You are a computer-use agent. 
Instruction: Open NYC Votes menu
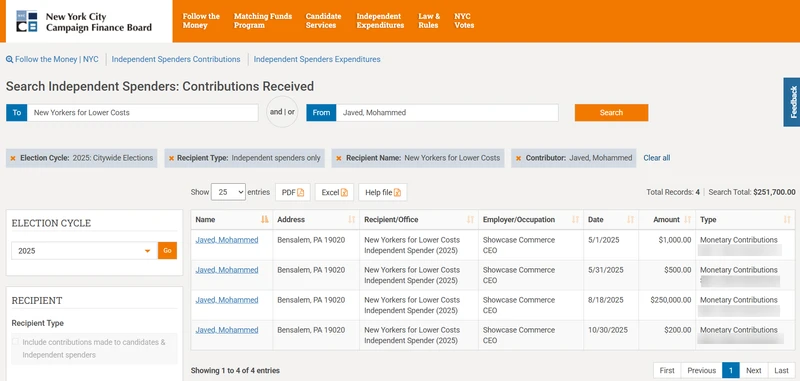464,21
